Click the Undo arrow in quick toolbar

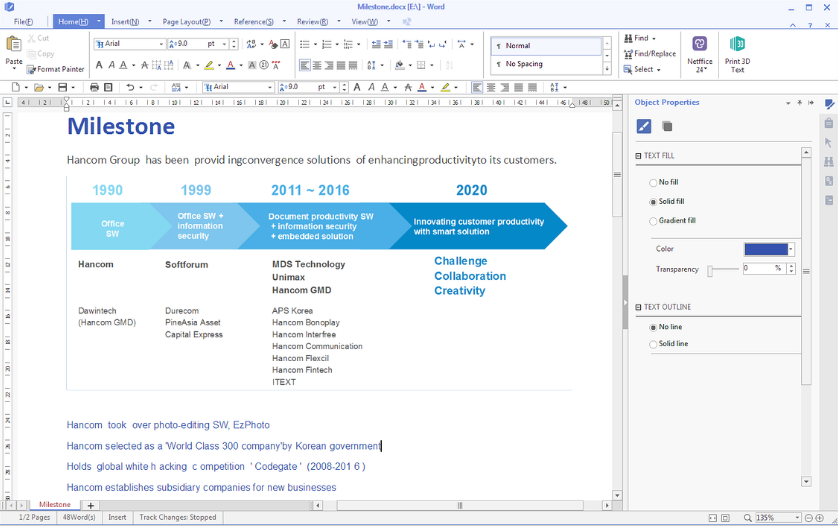coord(130,88)
